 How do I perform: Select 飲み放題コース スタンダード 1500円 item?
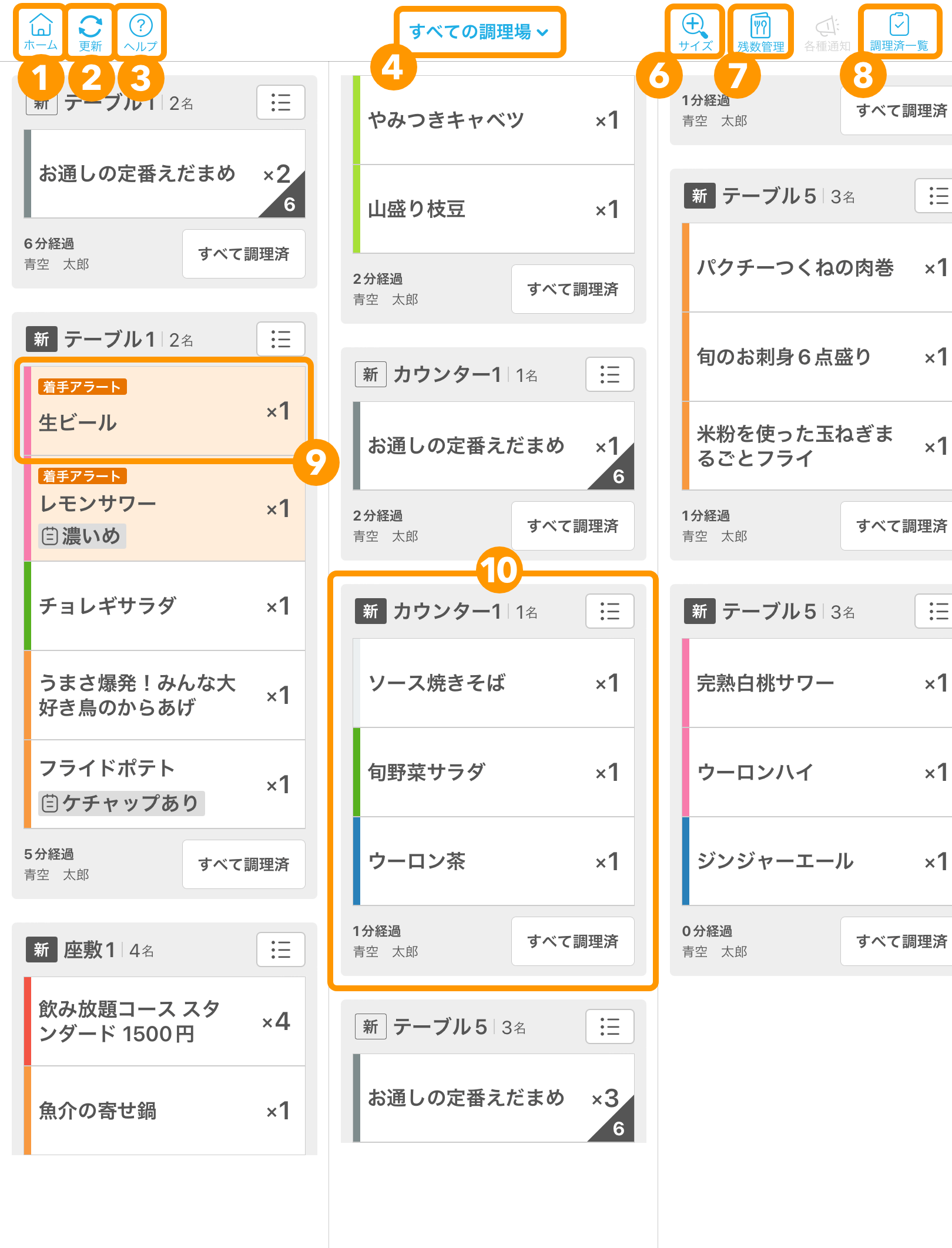point(165,1021)
